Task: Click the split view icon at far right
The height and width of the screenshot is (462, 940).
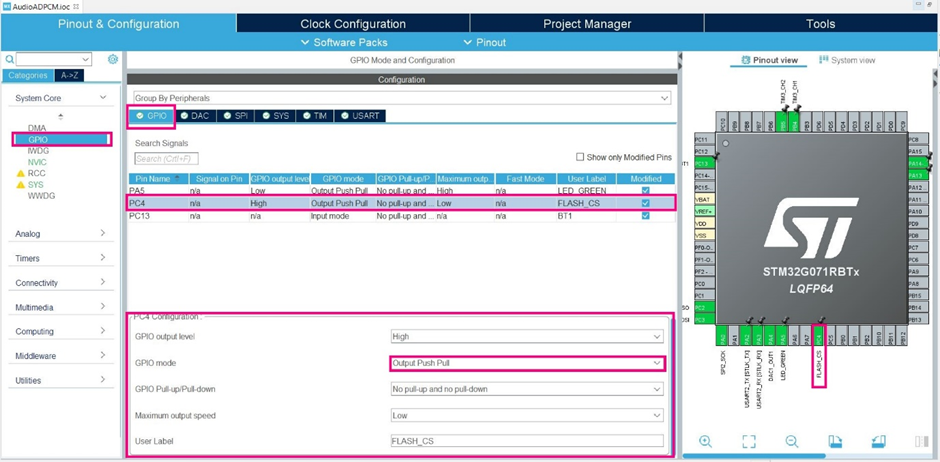Action: (x=921, y=442)
